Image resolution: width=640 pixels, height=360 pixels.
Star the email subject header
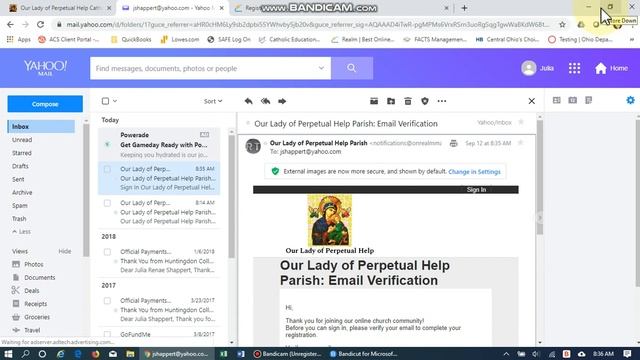point(521,122)
